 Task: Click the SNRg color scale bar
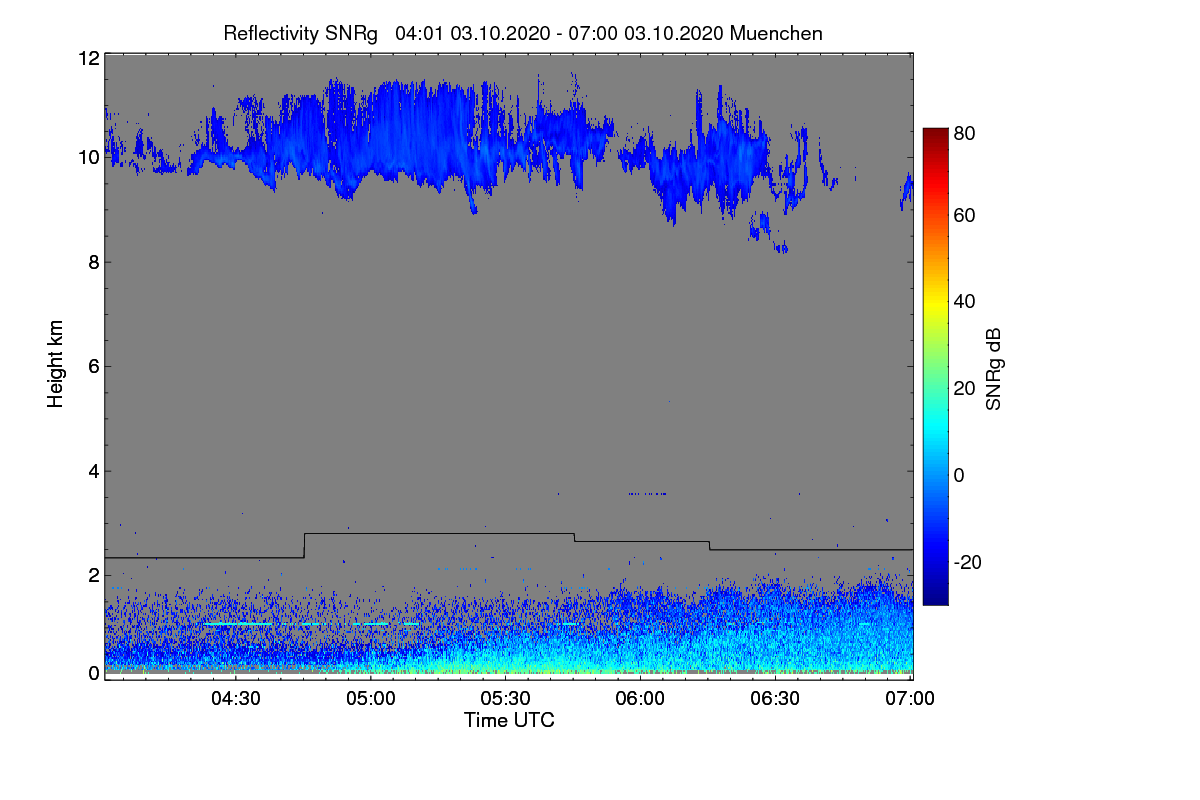pyautogui.click(x=934, y=366)
